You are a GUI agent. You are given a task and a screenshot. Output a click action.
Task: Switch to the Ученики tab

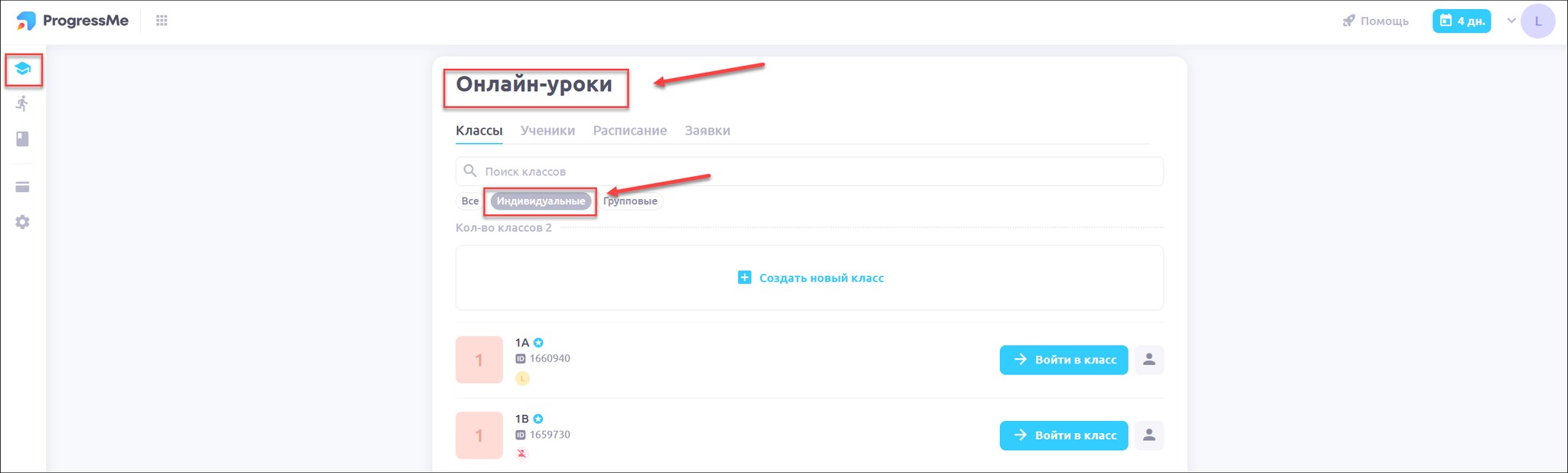pos(547,131)
